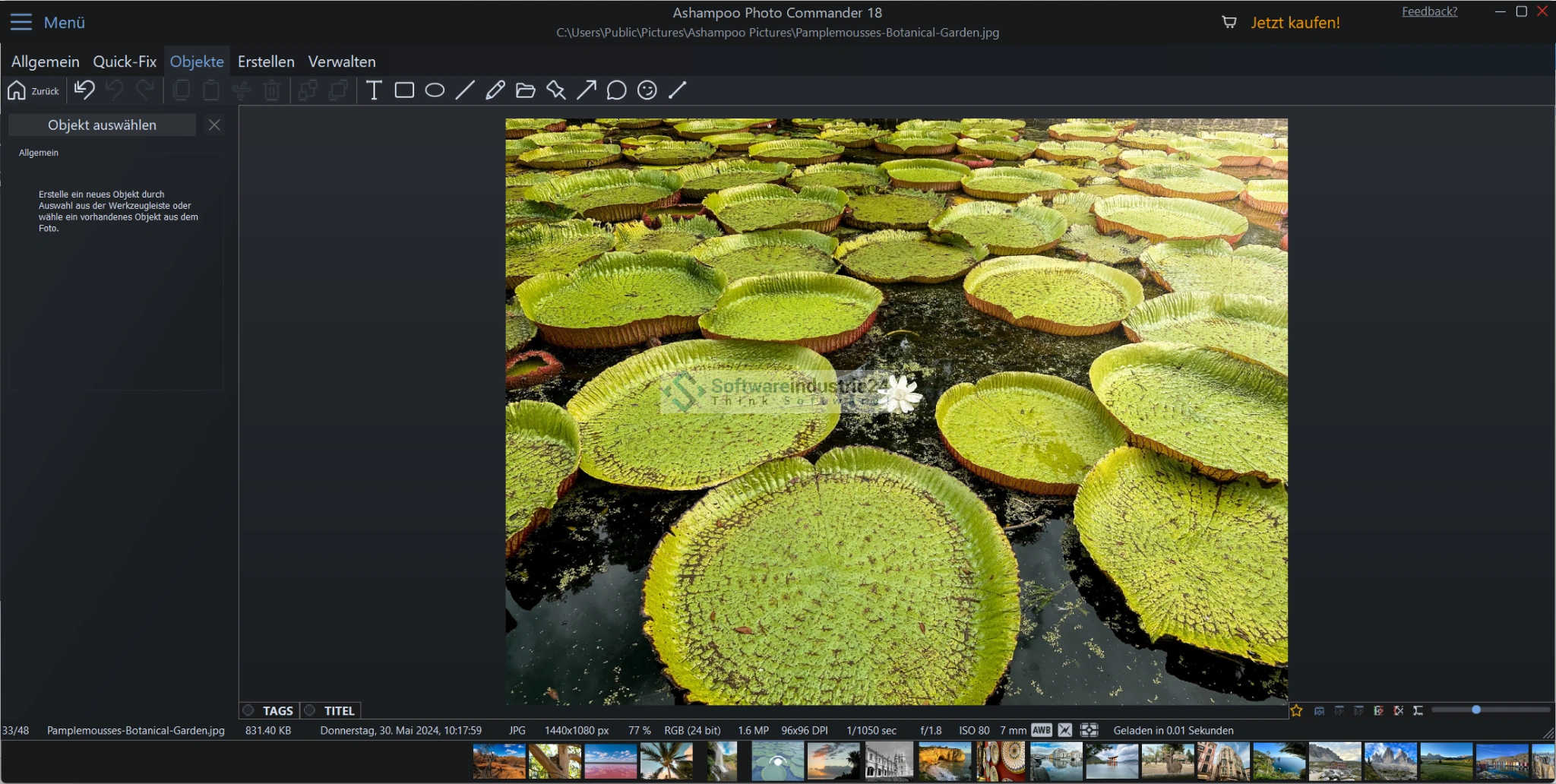The height and width of the screenshot is (784, 1556).
Task: Click the zoom slider handle
Action: 1476,710
